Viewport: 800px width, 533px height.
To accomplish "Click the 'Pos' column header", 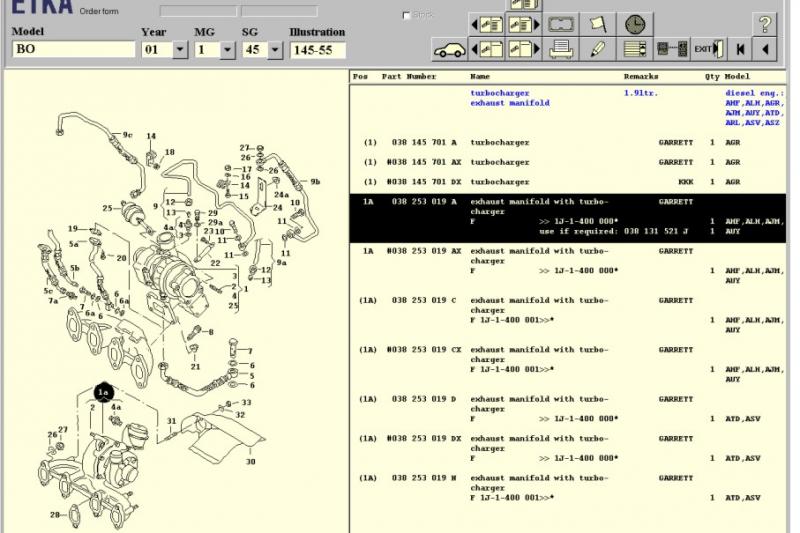I will (x=360, y=77).
